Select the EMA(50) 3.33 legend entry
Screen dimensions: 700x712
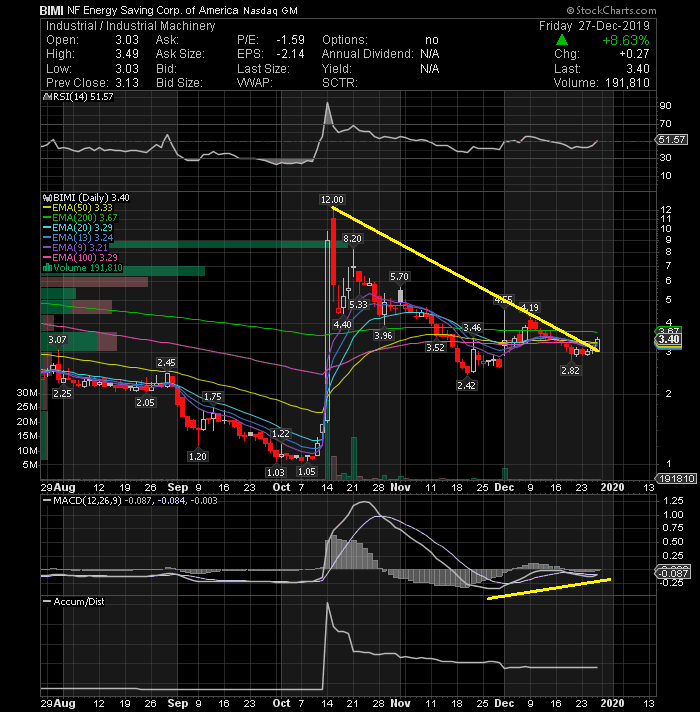78,208
